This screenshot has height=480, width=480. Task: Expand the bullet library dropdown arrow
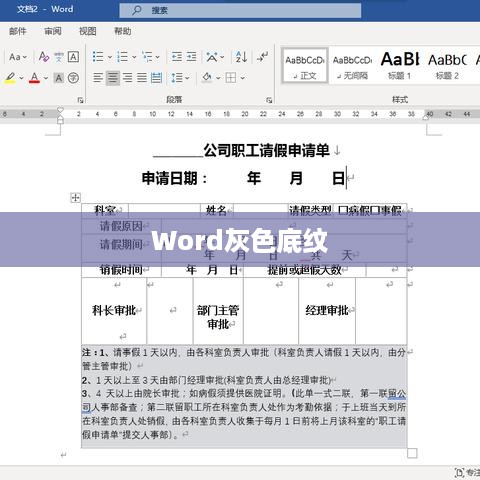pos(109,57)
